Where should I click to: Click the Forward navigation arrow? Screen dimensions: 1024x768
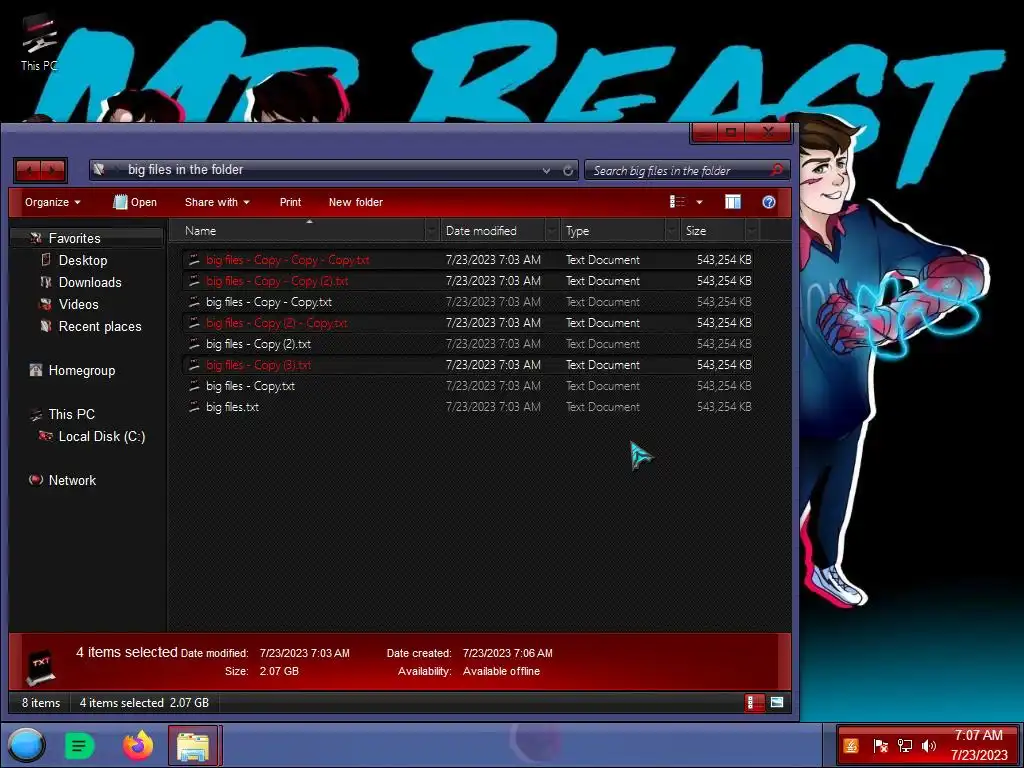(x=53, y=170)
